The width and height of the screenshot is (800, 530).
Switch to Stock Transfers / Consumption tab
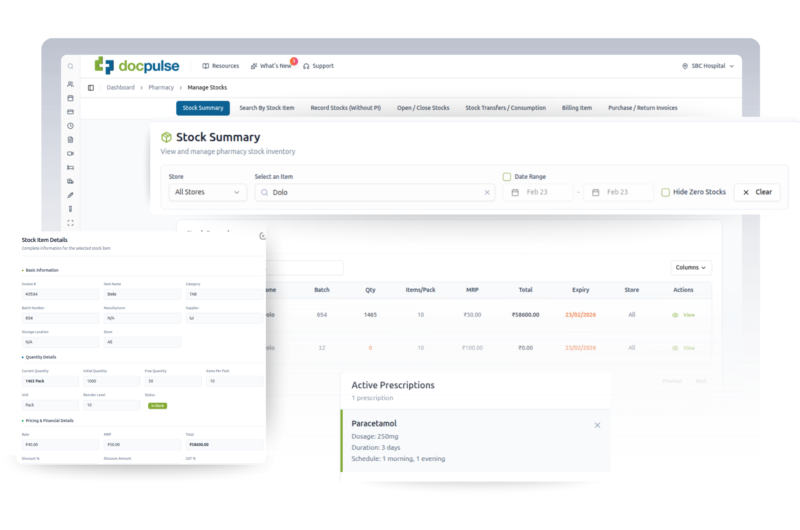tap(506, 108)
